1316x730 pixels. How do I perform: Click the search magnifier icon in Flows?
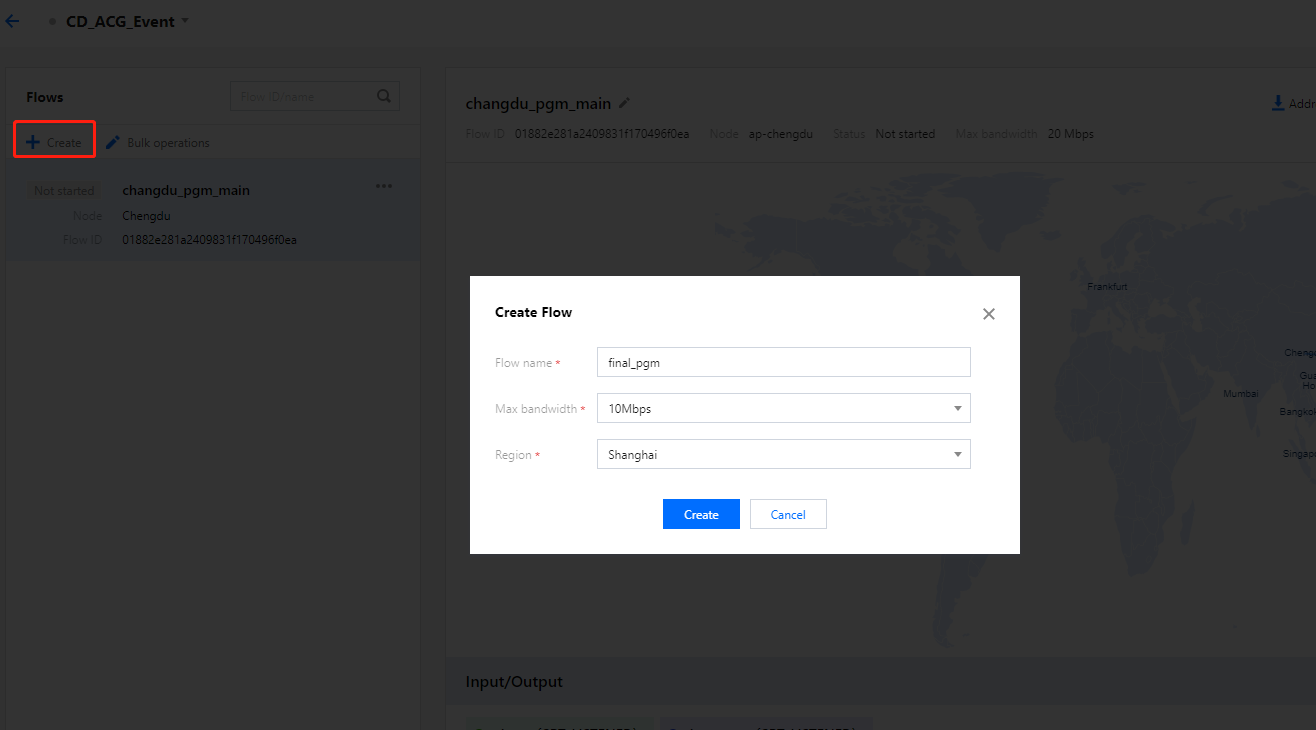tap(384, 96)
